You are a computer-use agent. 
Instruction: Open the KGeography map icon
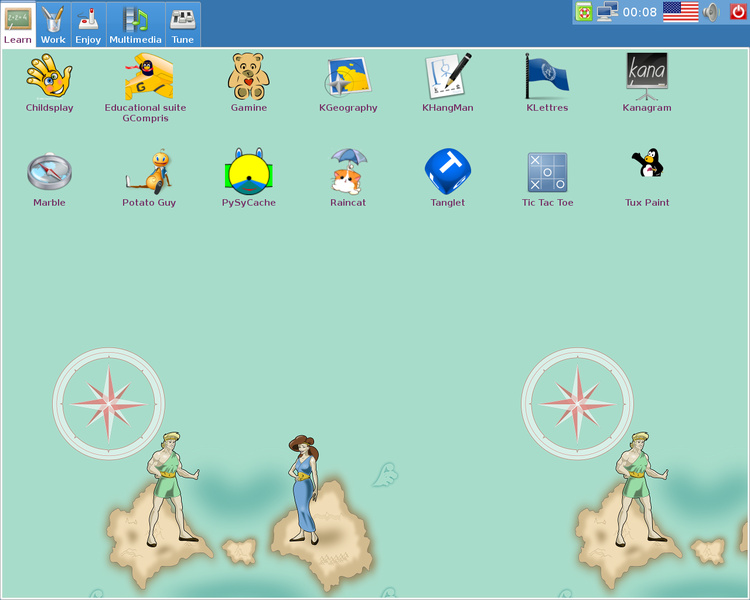pos(348,77)
